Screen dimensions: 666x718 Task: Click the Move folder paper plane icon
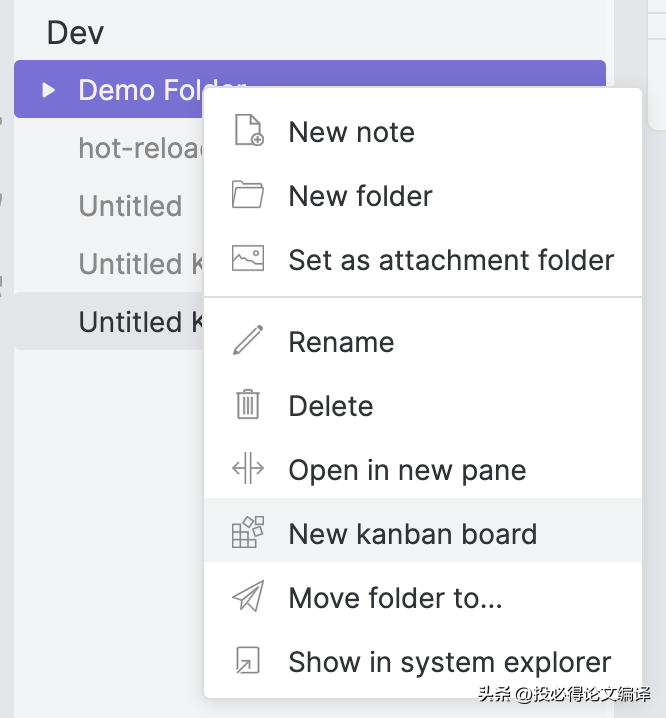[x=248, y=596]
